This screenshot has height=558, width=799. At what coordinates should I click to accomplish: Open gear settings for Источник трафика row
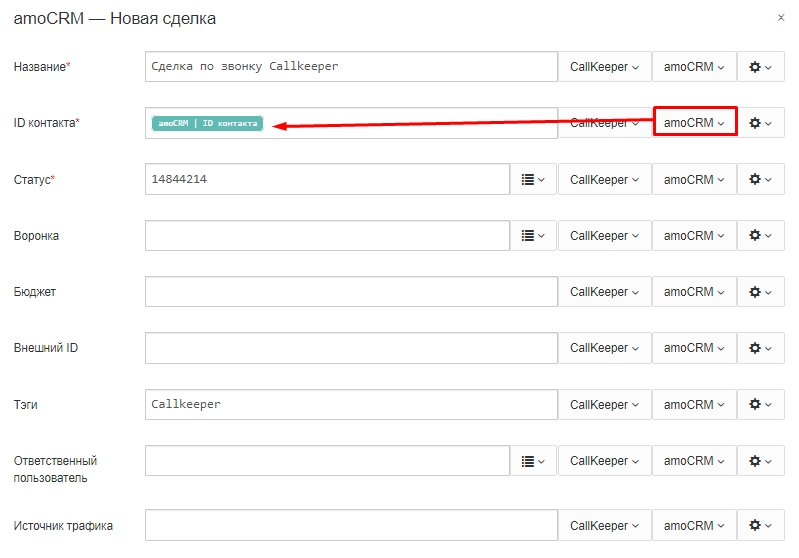760,525
